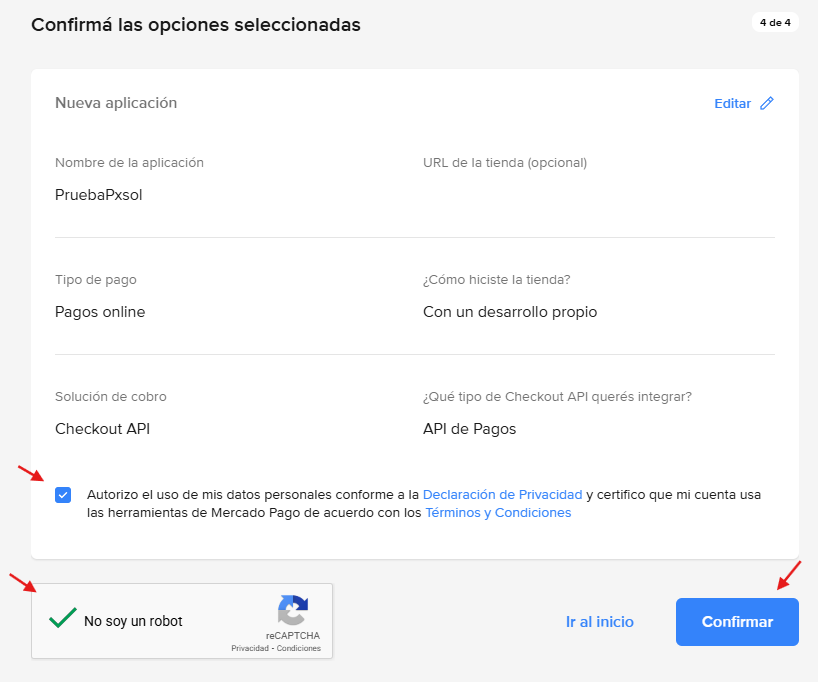Click the Editar link
The width and height of the screenshot is (818, 682).
click(732, 103)
